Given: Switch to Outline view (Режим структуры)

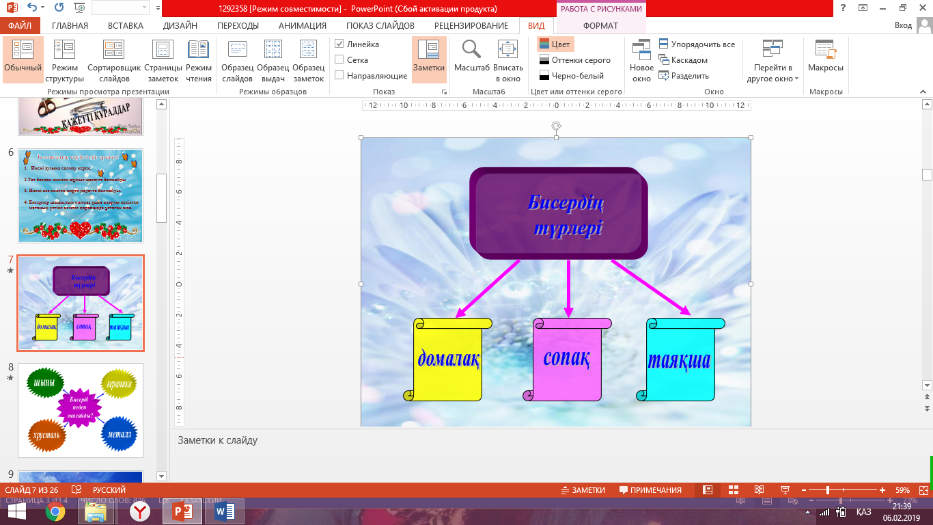Looking at the screenshot, I should pyautogui.click(x=64, y=61).
